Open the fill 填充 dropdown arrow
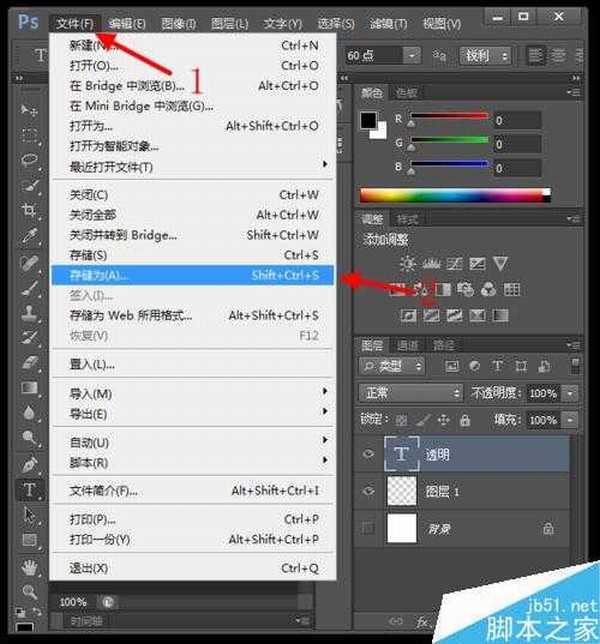The width and height of the screenshot is (600, 644). (x=570, y=420)
